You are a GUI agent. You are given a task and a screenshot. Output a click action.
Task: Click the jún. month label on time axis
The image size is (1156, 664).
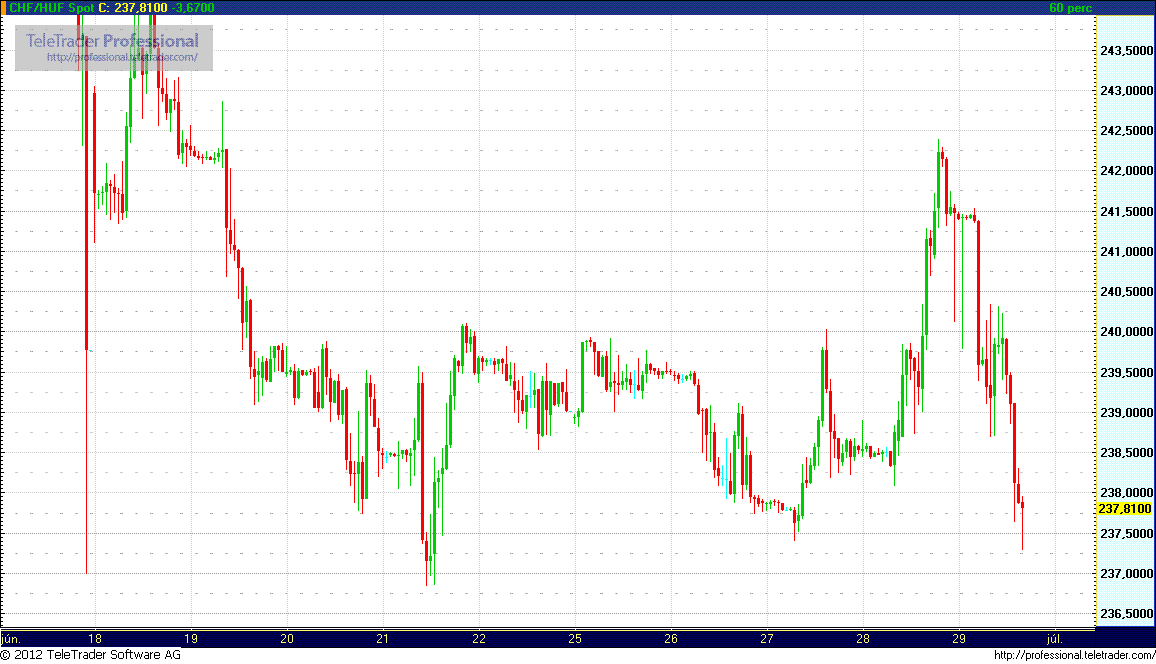click(x=11, y=639)
